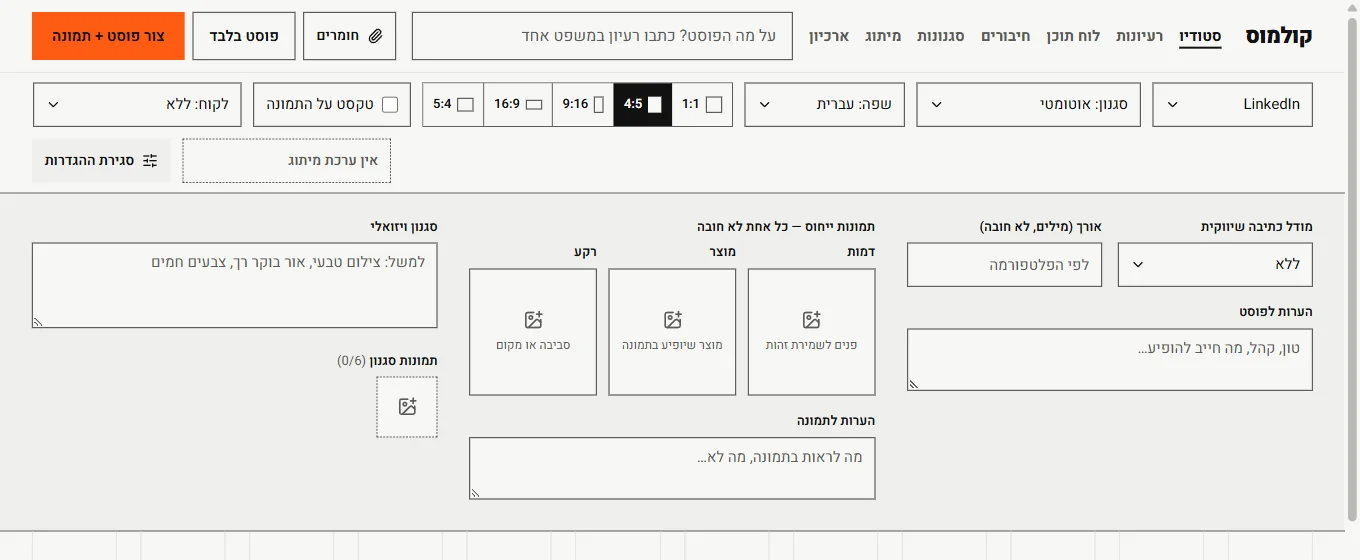Click the הערות לפוסט text area
This screenshot has width=1360, height=560.
1110,359
